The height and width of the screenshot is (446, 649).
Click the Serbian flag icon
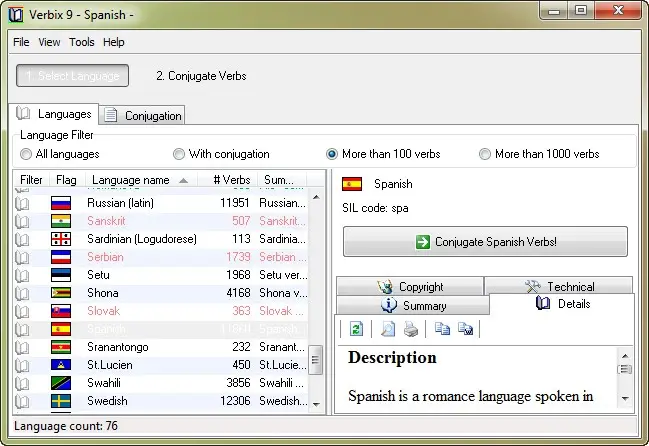61,257
